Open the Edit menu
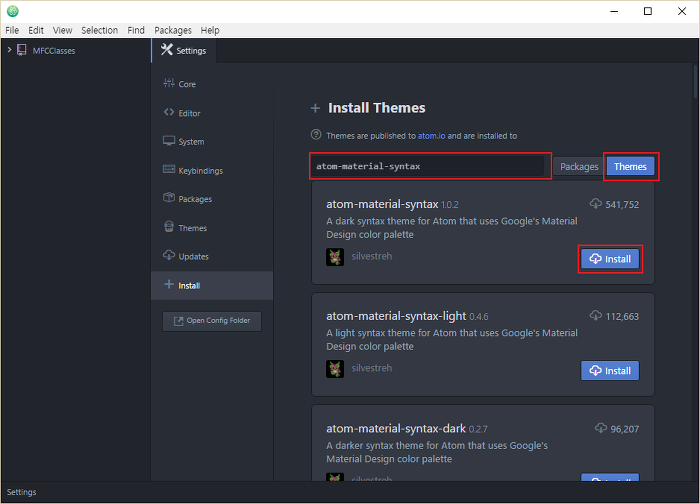Image resolution: width=700 pixels, height=504 pixels. pos(36,30)
